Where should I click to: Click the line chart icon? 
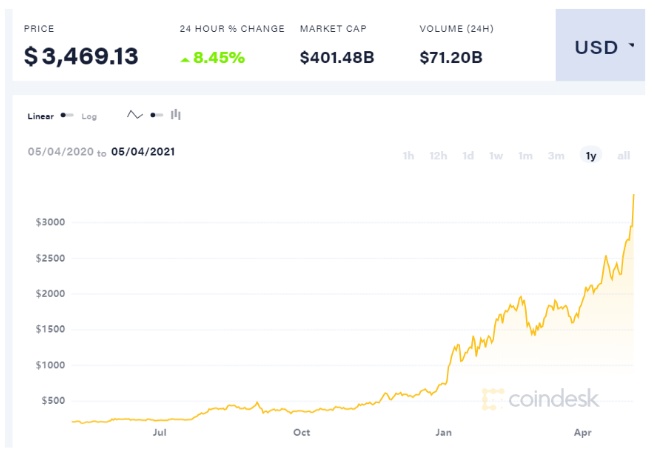[135, 115]
